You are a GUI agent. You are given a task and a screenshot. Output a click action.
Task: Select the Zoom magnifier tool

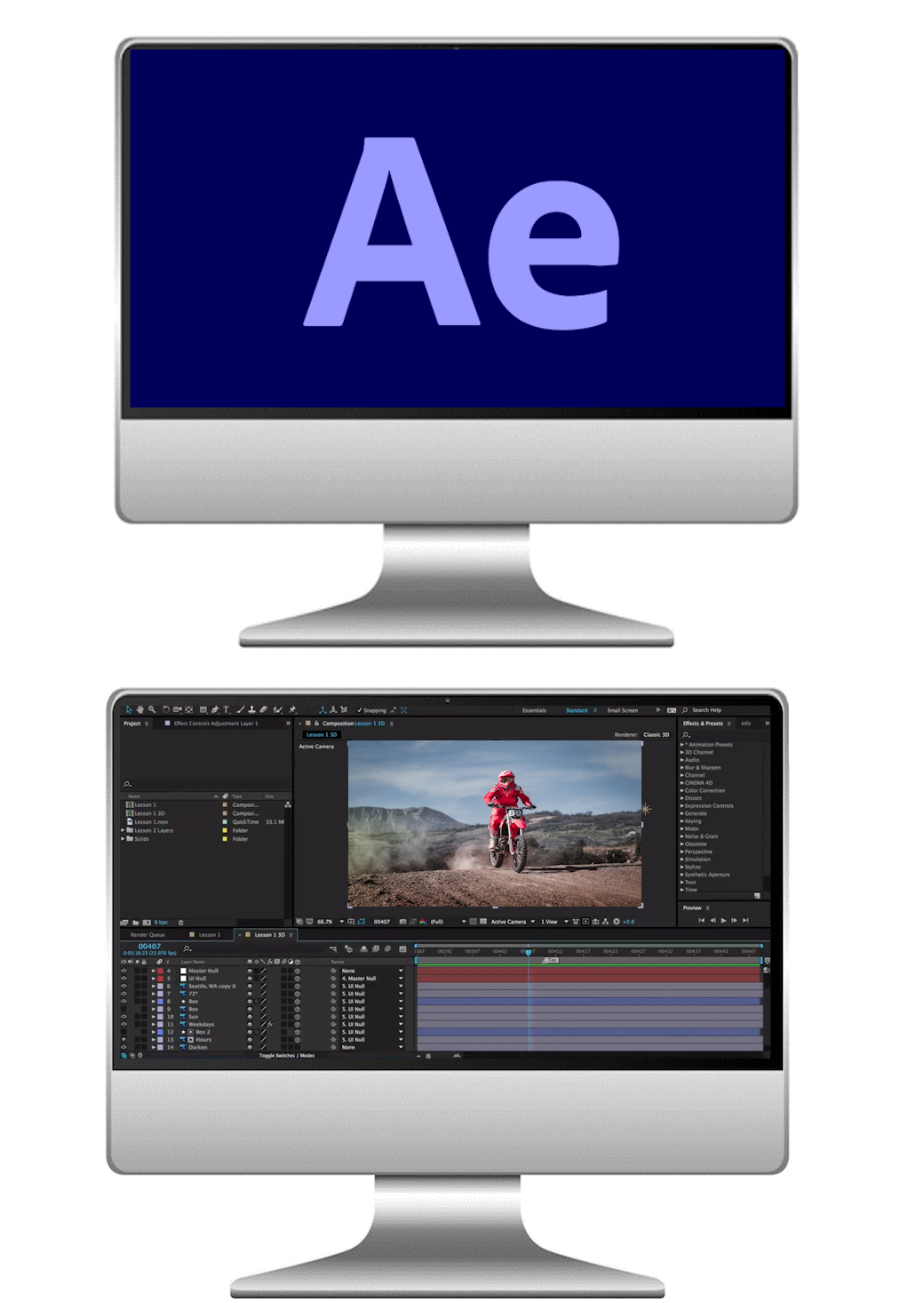[x=152, y=709]
